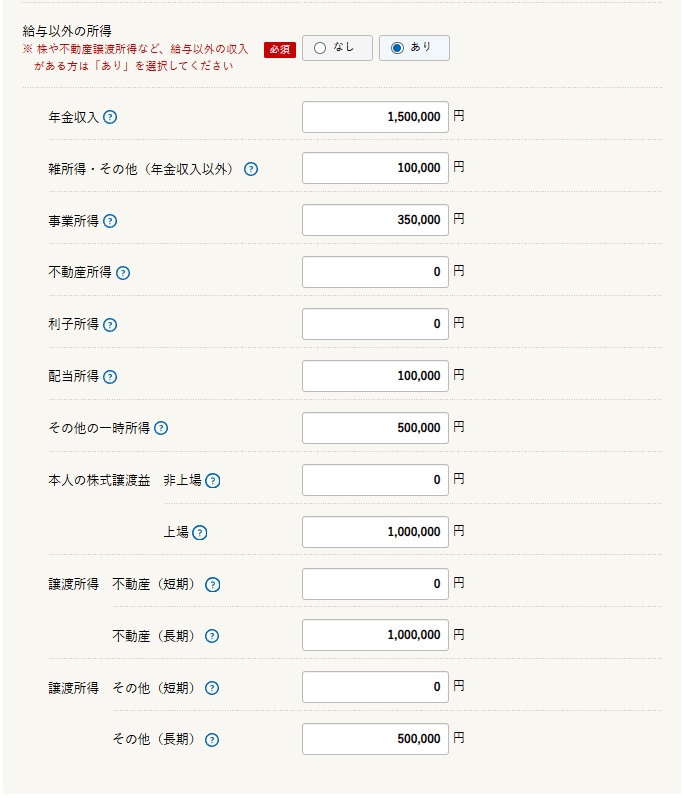Show help for その他（短期）
683x798 pixels.
point(212,689)
